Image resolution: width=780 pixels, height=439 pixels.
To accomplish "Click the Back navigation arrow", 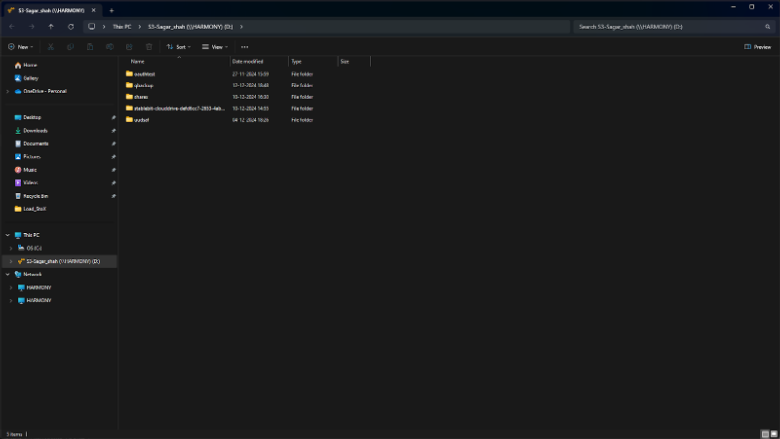I will [x=12, y=27].
